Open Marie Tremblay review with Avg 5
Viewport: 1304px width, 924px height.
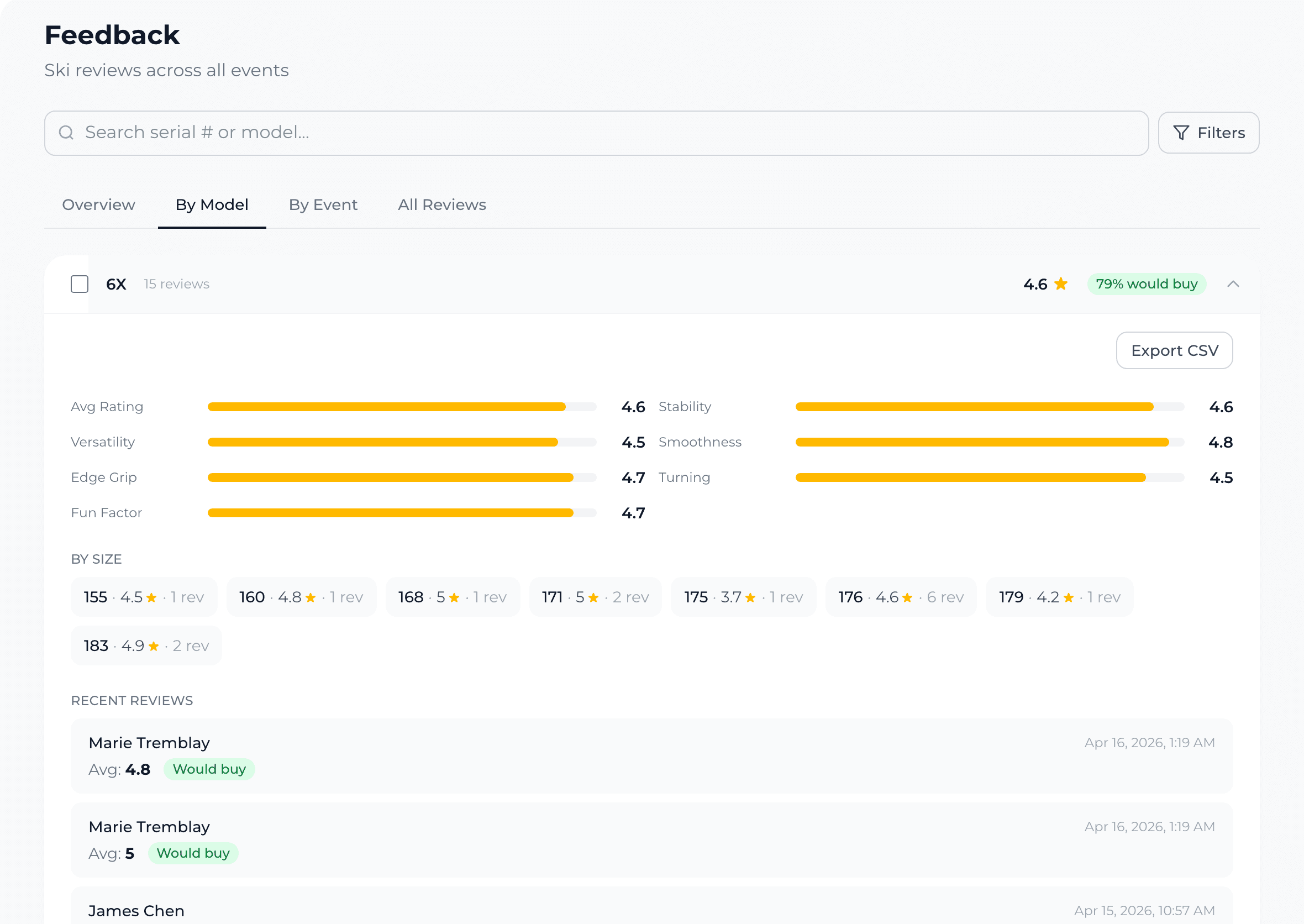click(x=651, y=841)
